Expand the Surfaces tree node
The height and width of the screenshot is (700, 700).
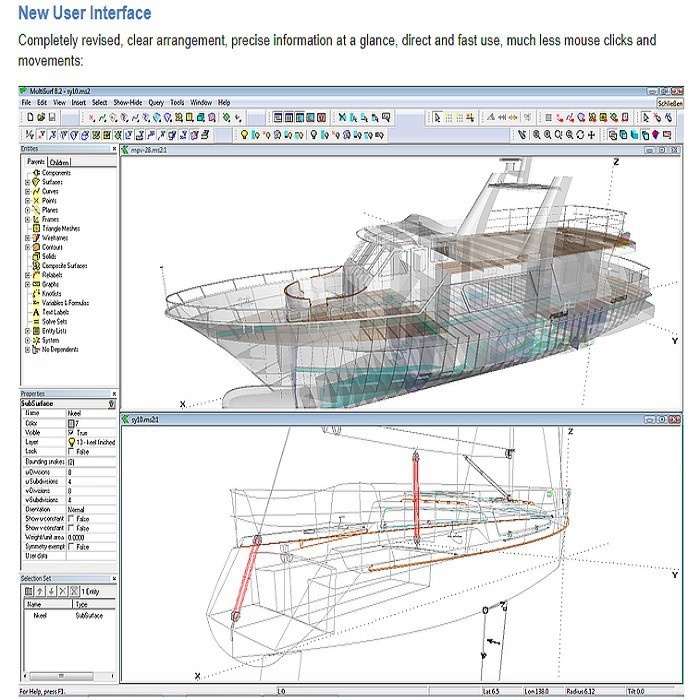point(28,182)
